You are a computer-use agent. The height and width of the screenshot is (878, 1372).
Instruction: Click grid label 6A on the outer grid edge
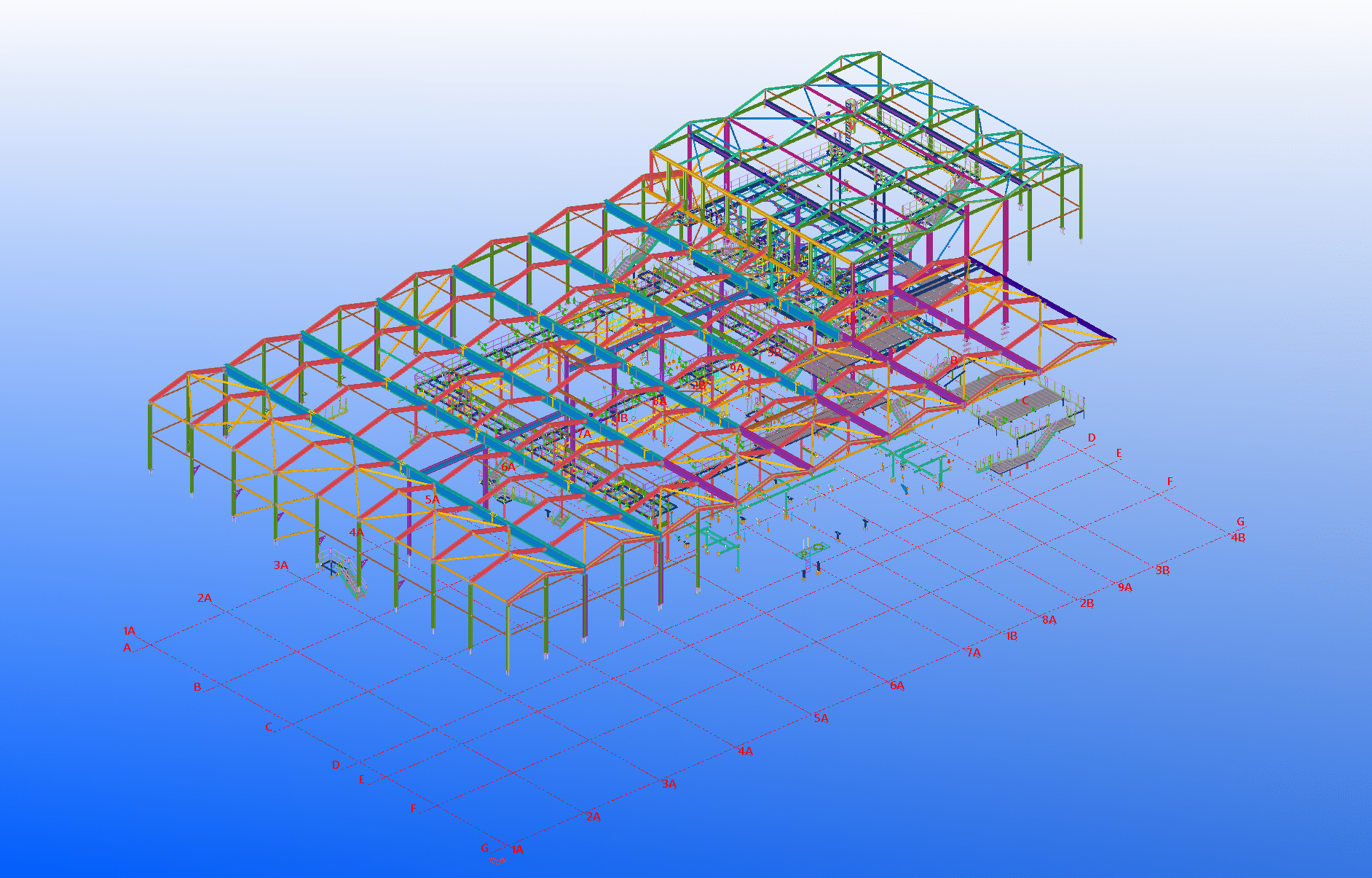tap(897, 686)
